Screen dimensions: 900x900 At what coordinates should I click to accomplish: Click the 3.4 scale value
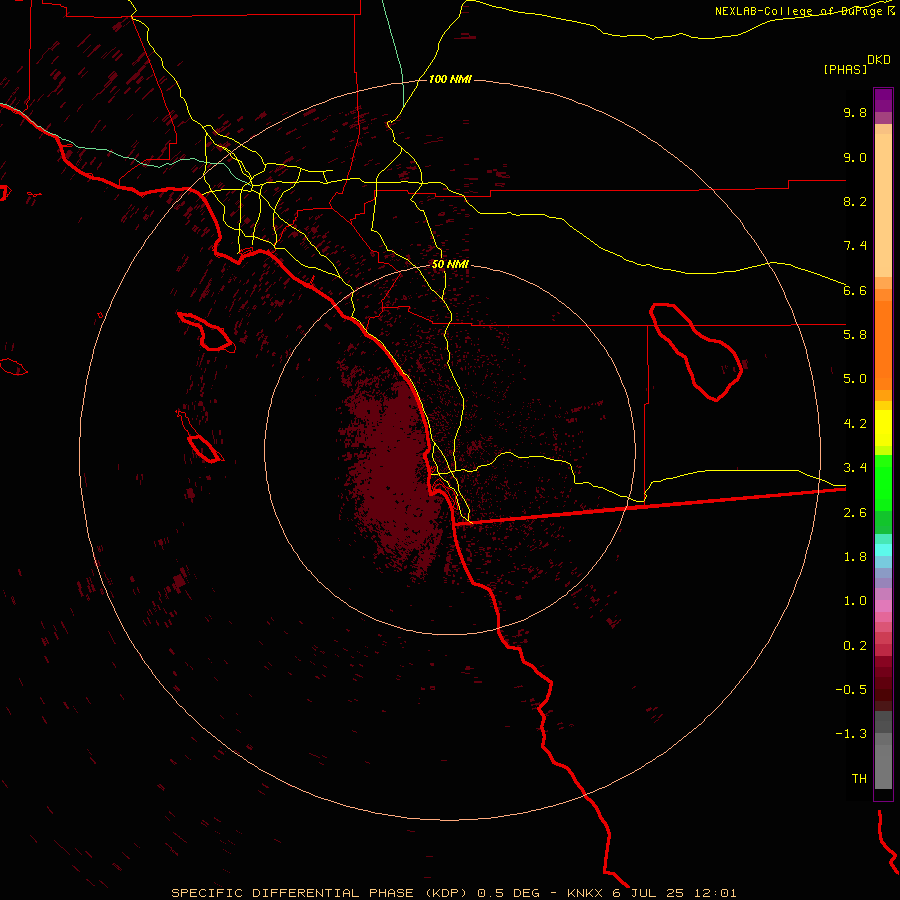855,468
